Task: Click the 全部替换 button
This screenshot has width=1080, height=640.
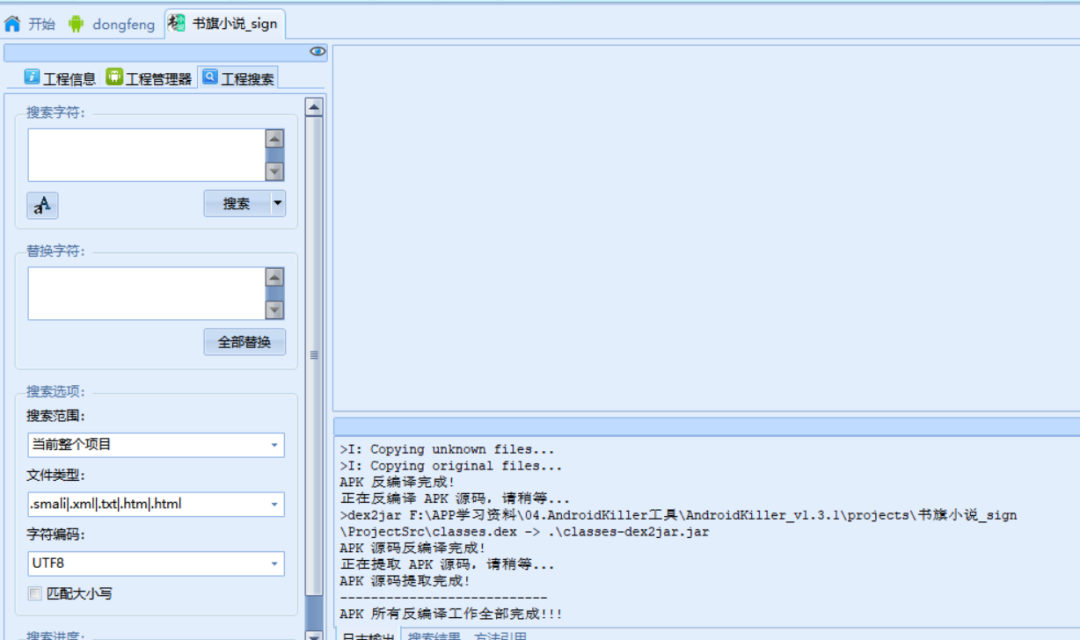Action: pyautogui.click(x=245, y=342)
